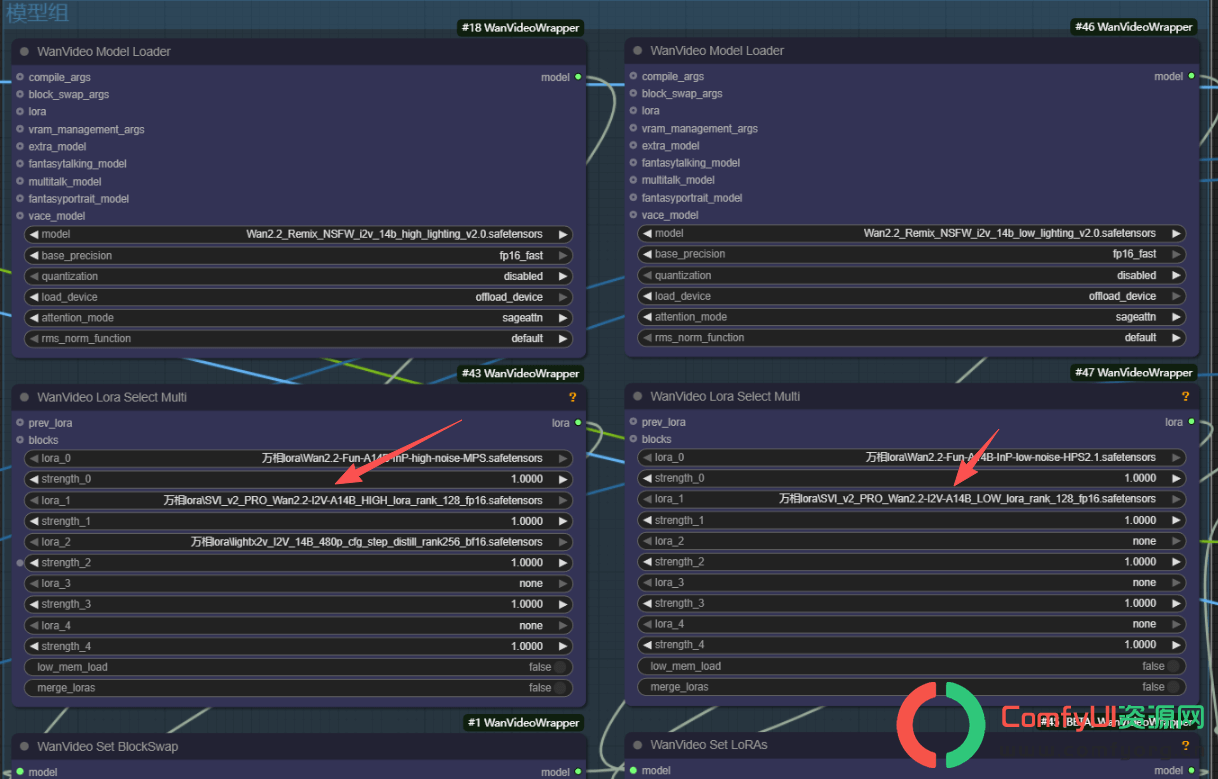The width and height of the screenshot is (1218, 779).
Task: Click the WanVideo Set BlockSwap node title
Action: [108, 747]
